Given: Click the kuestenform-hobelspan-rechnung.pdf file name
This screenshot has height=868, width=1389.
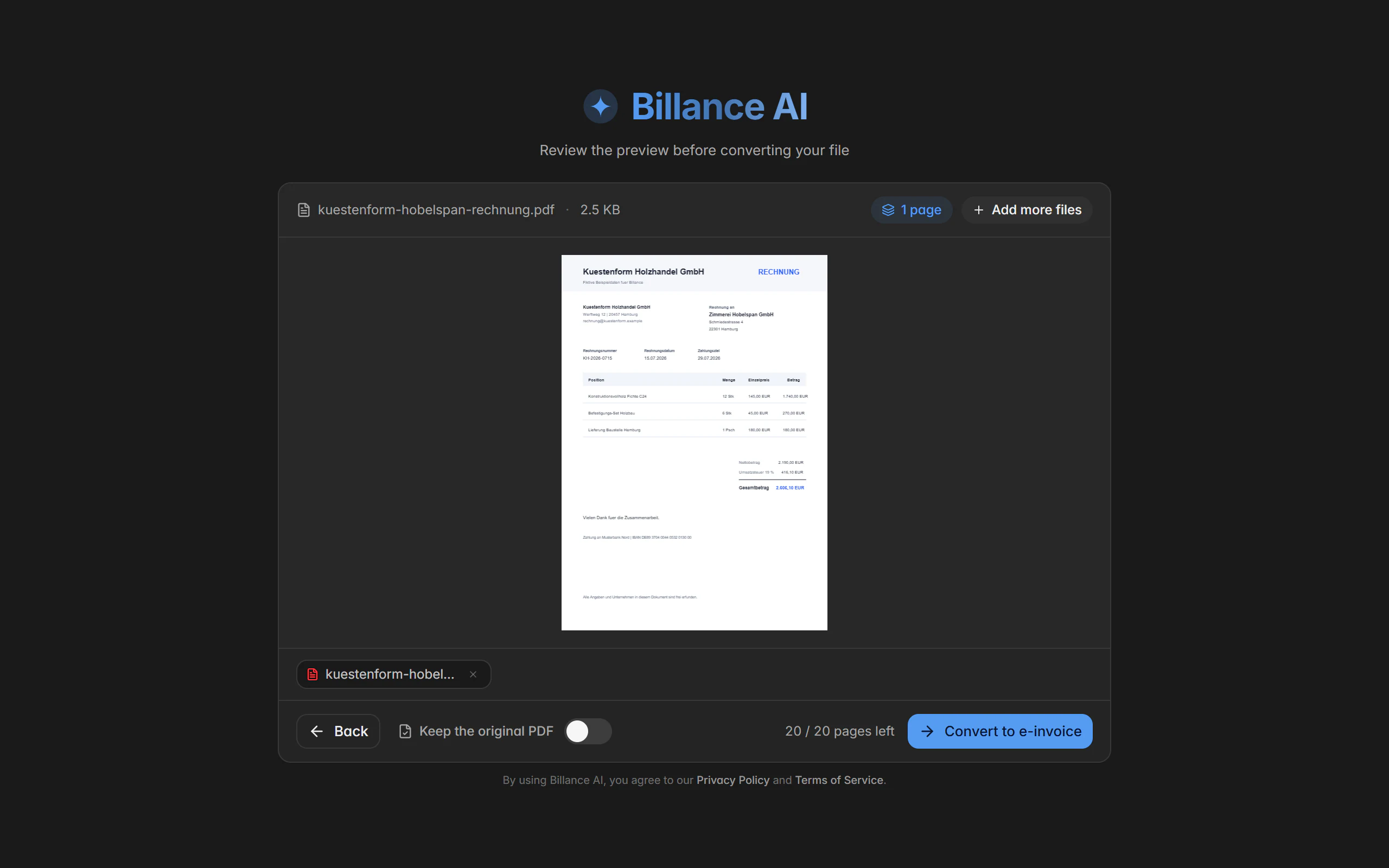Looking at the screenshot, I should coord(436,210).
